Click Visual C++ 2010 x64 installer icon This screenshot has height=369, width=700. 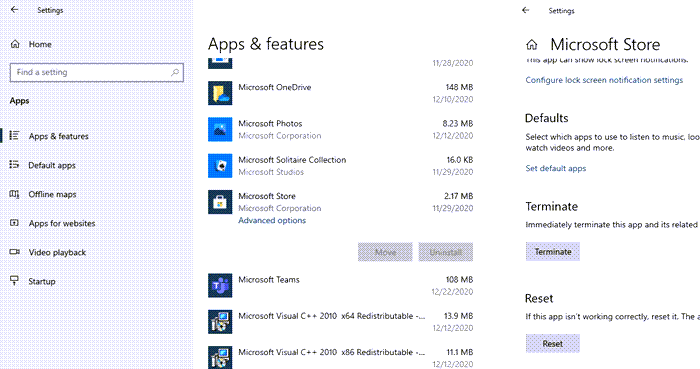coord(220,322)
